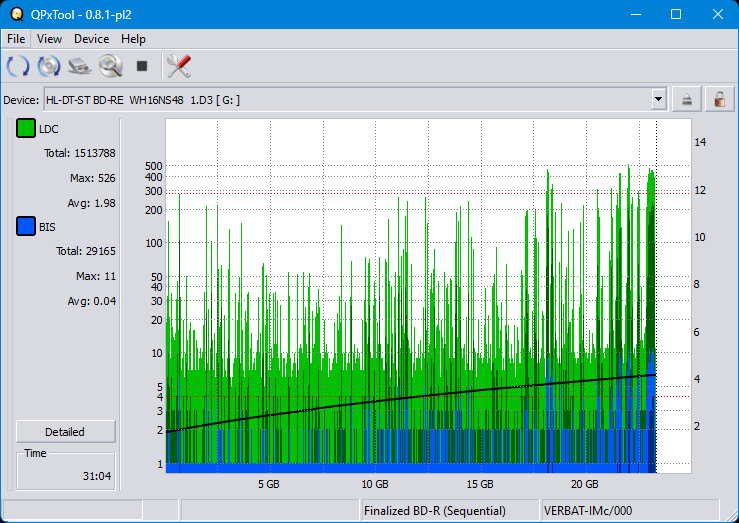This screenshot has height=523, width=739.
Task: Click the rescan devices refresh icon
Action: pos(18,67)
